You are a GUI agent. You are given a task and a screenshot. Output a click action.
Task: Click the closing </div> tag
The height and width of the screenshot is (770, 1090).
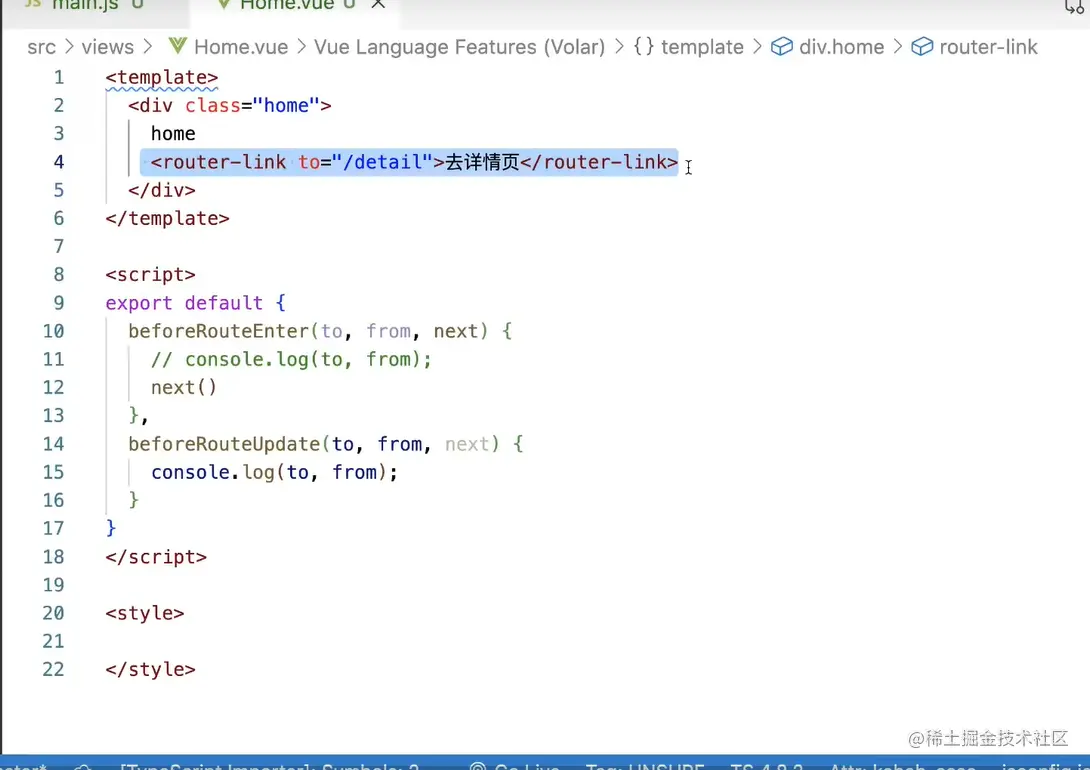coord(162,190)
